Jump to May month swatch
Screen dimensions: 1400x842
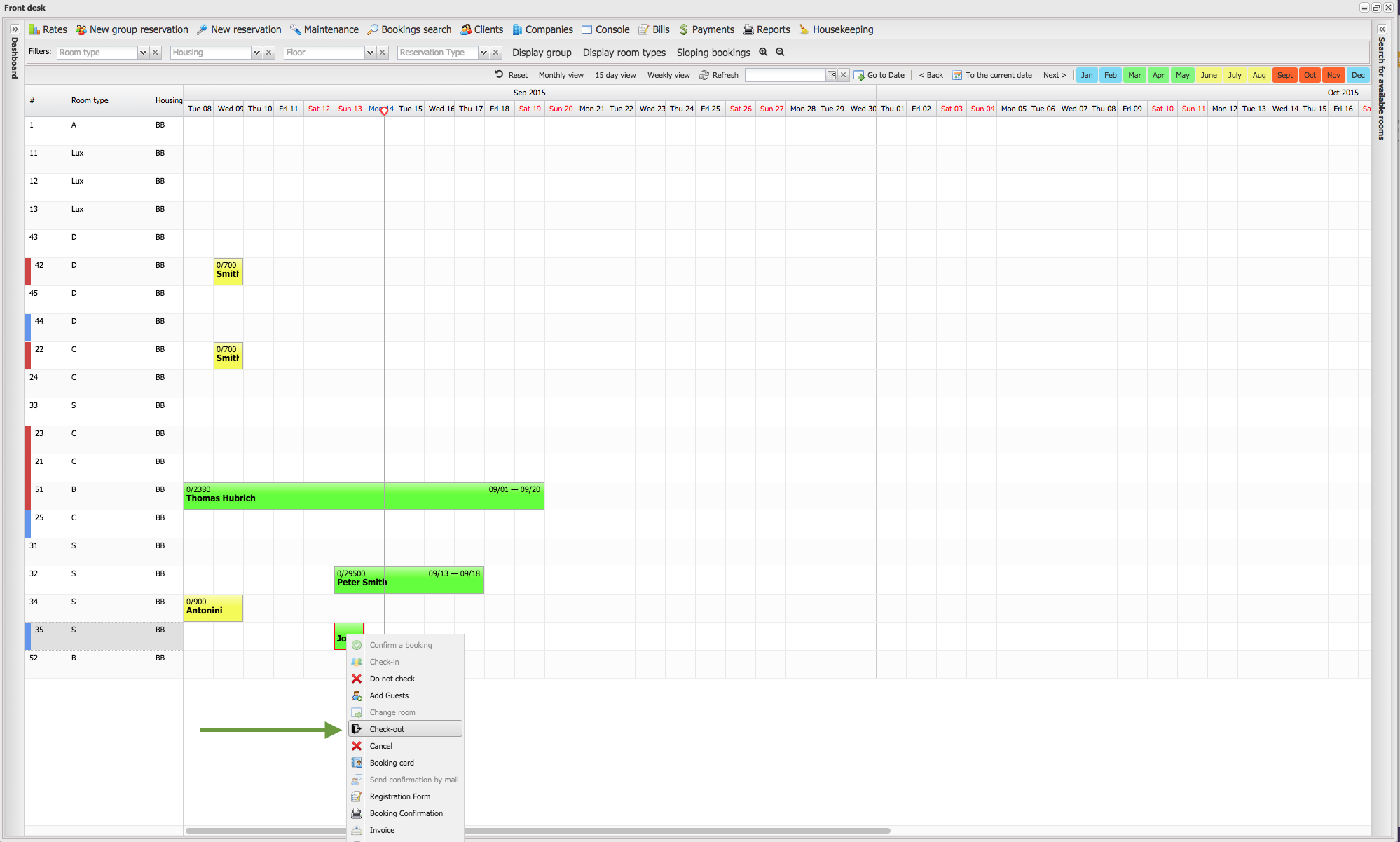coord(1183,75)
